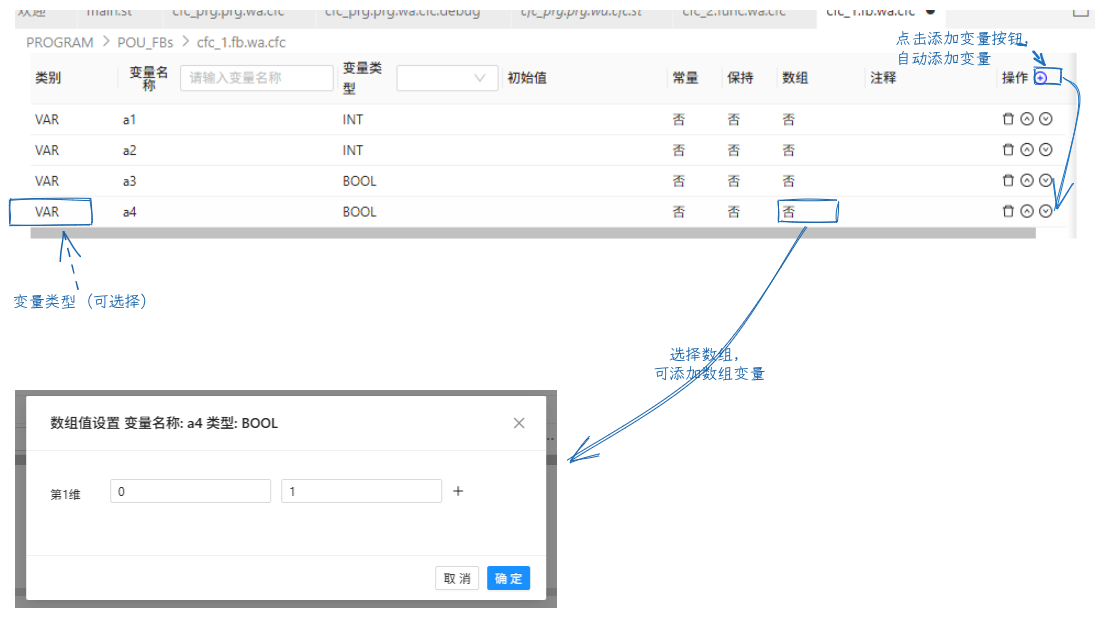The width and height of the screenshot is (1105, 618).
Task: Delete variable a1 with its trash icon
Action: click(1008, 119)
